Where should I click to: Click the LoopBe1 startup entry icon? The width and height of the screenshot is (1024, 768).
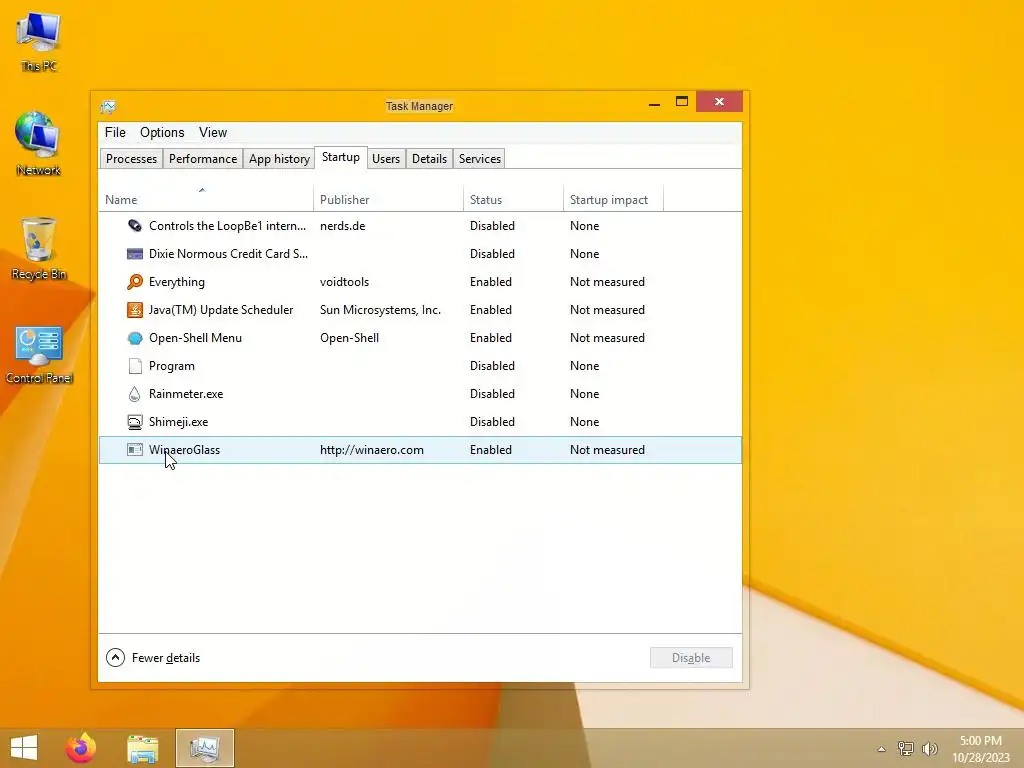tap(135, 226)
